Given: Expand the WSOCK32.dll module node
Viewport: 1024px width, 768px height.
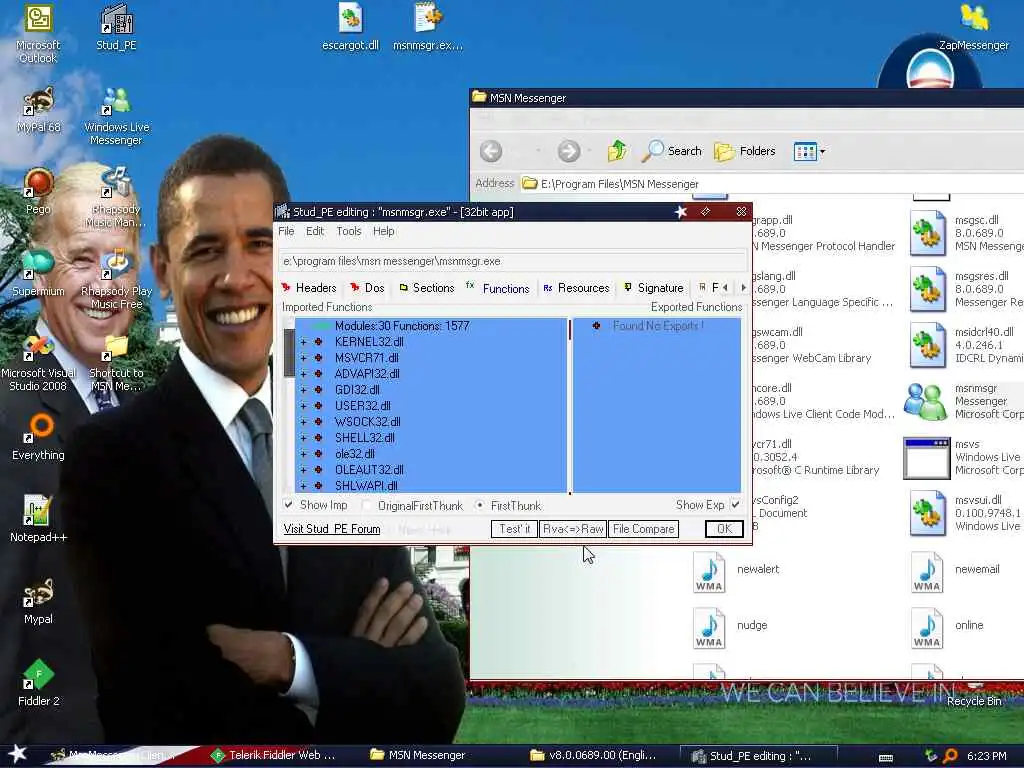Looking at the screenshot, I should 303,422.
